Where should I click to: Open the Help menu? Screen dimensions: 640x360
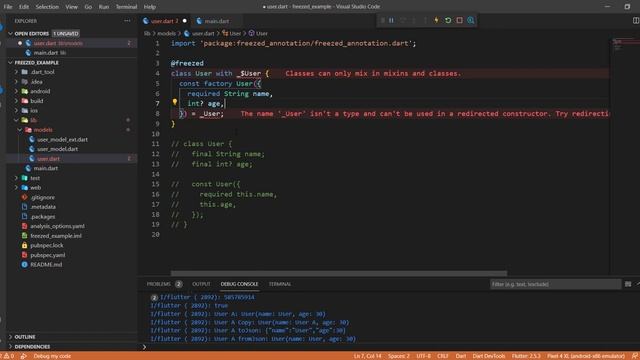click(x=150, y=7)
